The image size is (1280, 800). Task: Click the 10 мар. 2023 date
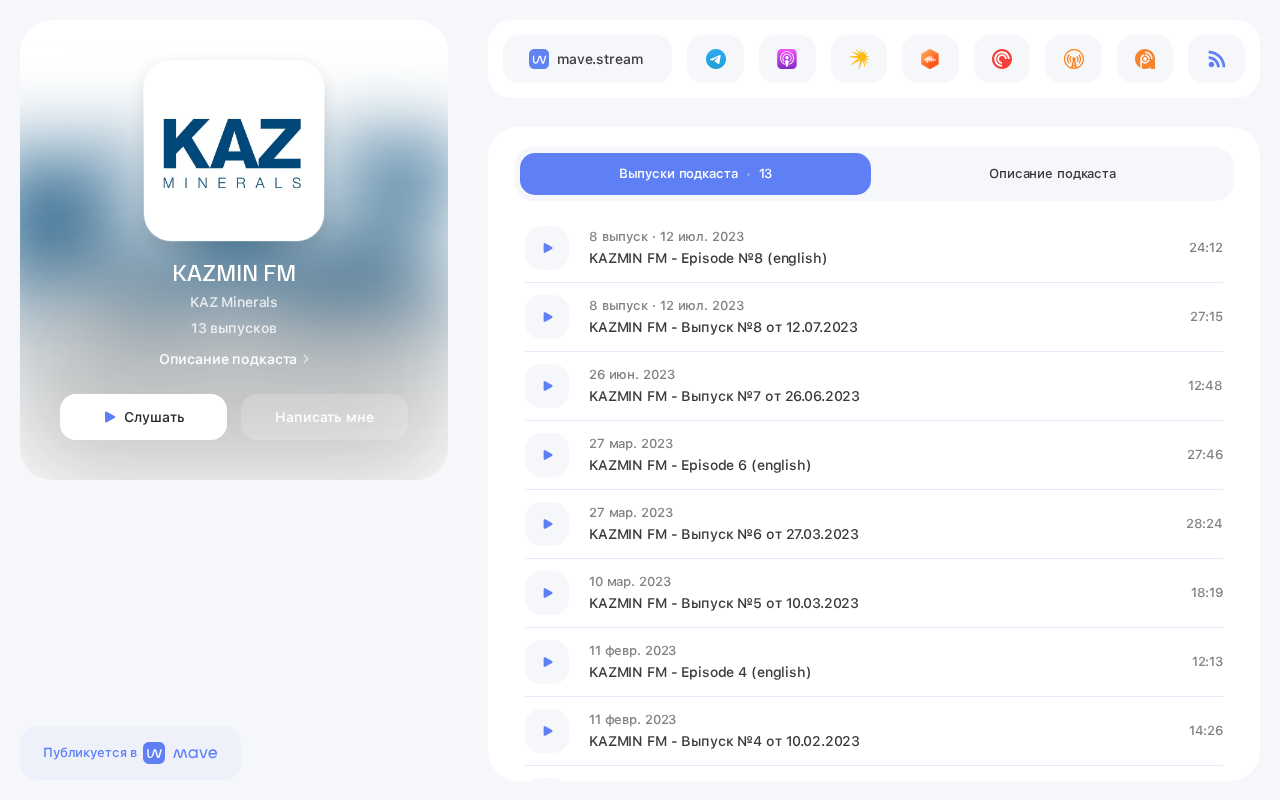click(x=630, y=582)
